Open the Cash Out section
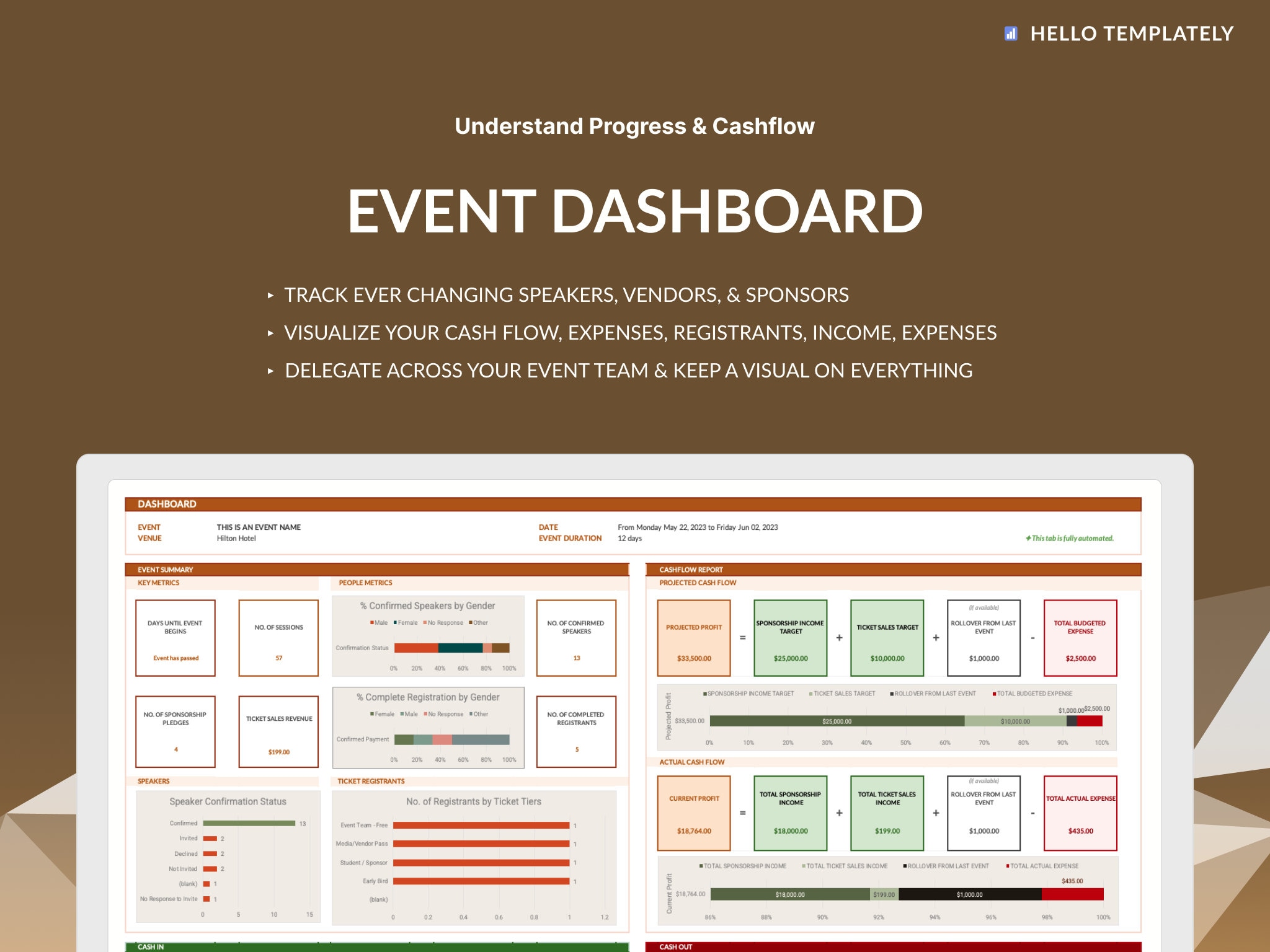The width and height of the screenshot is (1270, 952). pos(675,947)
